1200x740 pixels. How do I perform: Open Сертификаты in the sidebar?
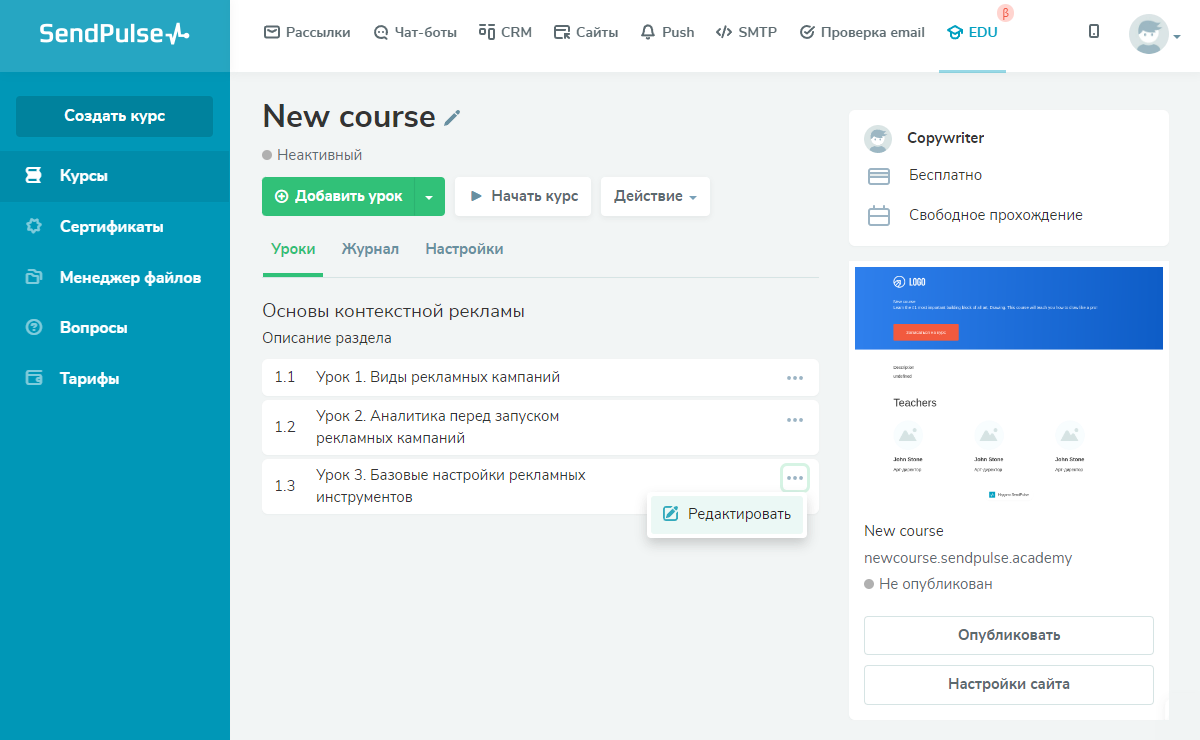coord(111,226)
